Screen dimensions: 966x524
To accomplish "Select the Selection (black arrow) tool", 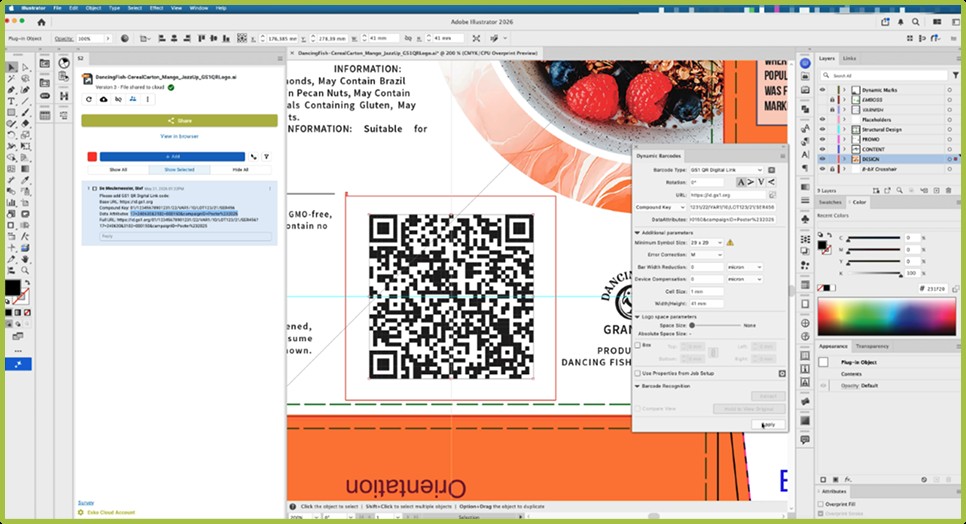I will 12,67.
